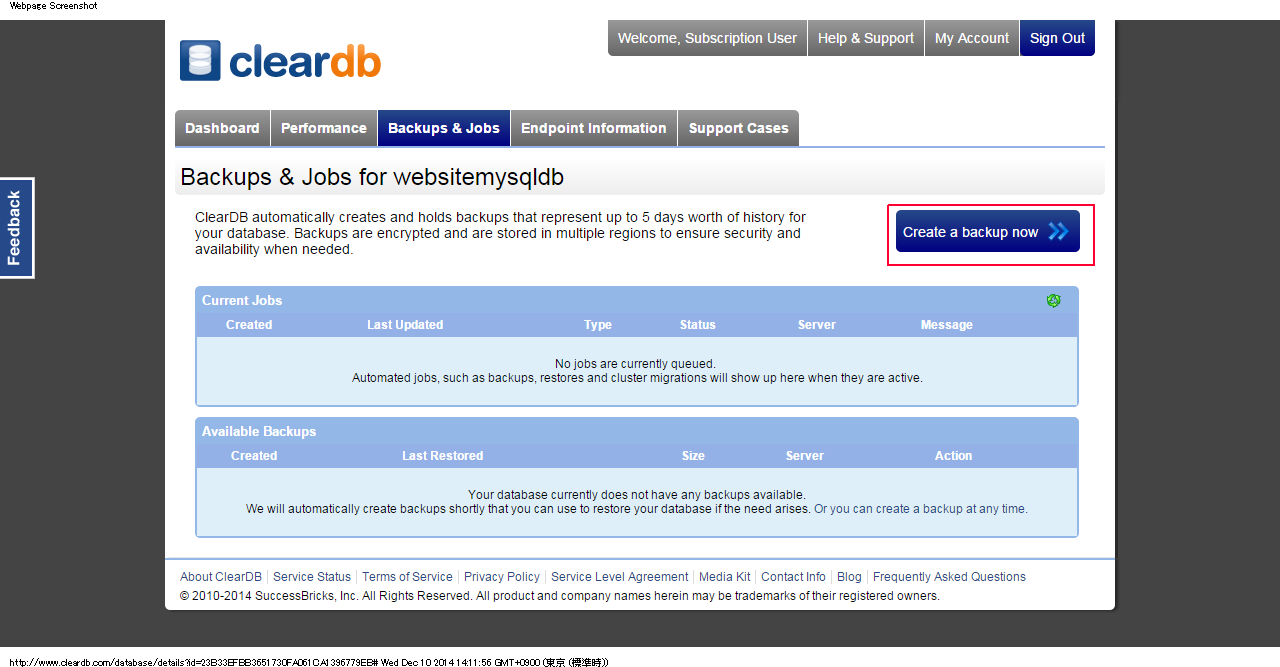Refresh the Current Jobs list
Screen dimensions: 1280x667
pos(1054,300)
